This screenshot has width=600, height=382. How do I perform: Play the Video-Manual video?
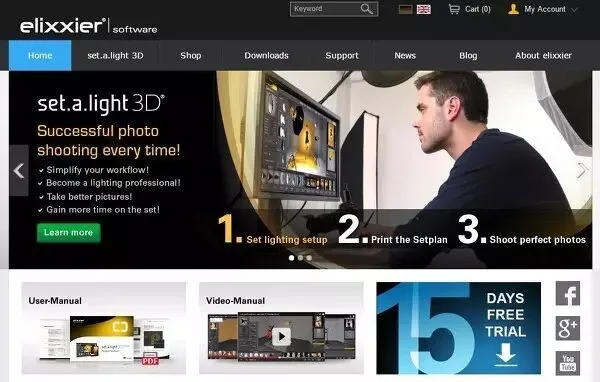(x=282, y=337)
